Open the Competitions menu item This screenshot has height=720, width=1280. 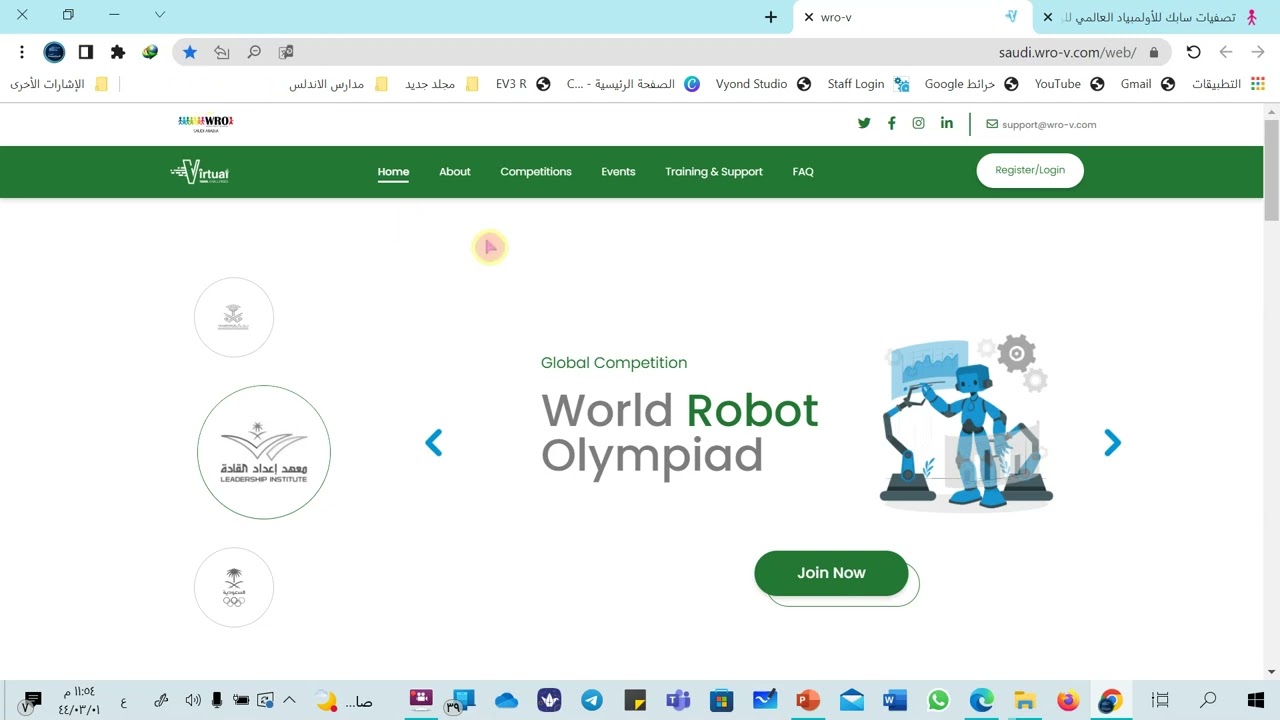click(536, 172)
